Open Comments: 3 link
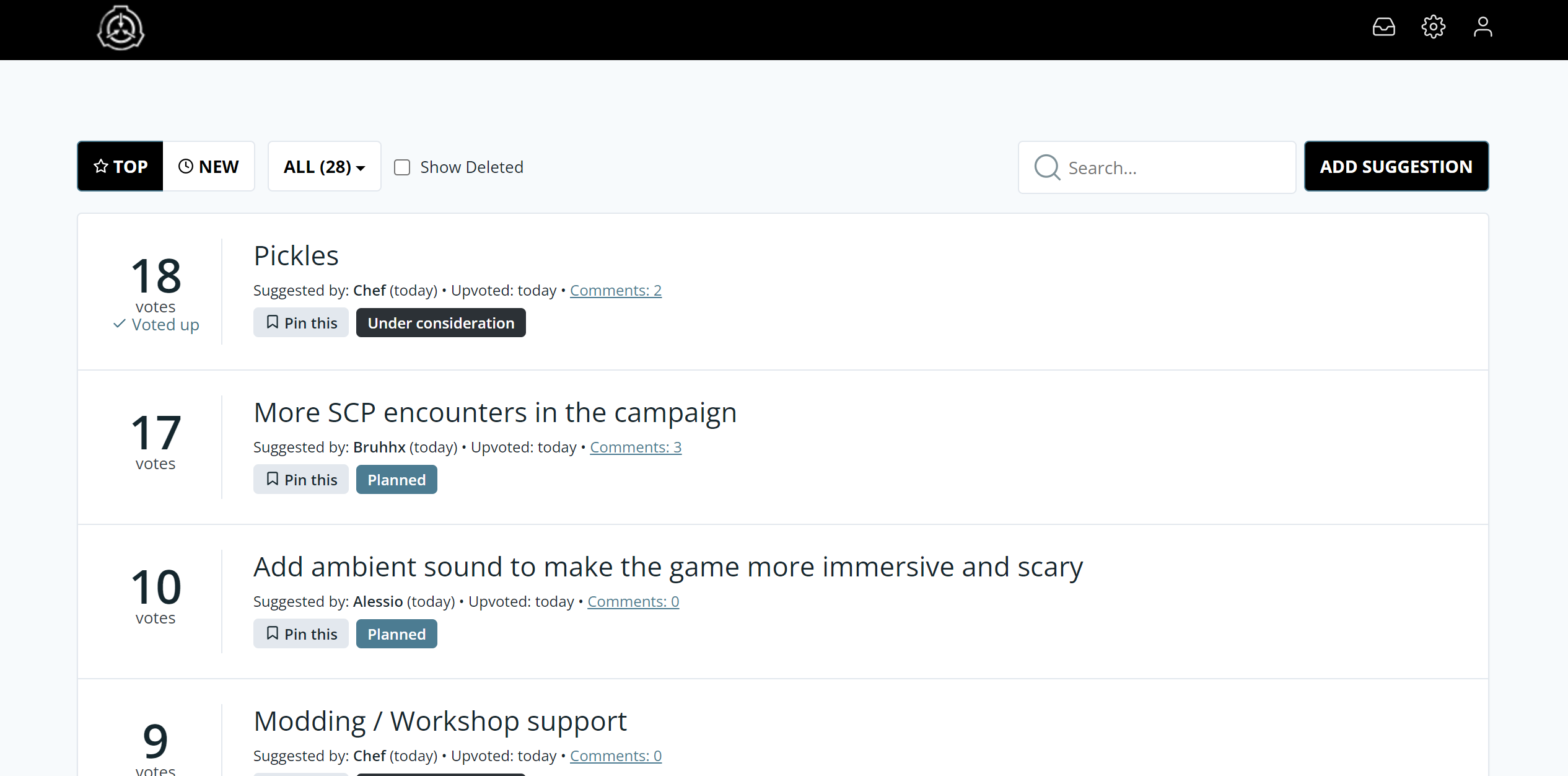Screen dimensions: 1568x776 (x=636, y=447)
